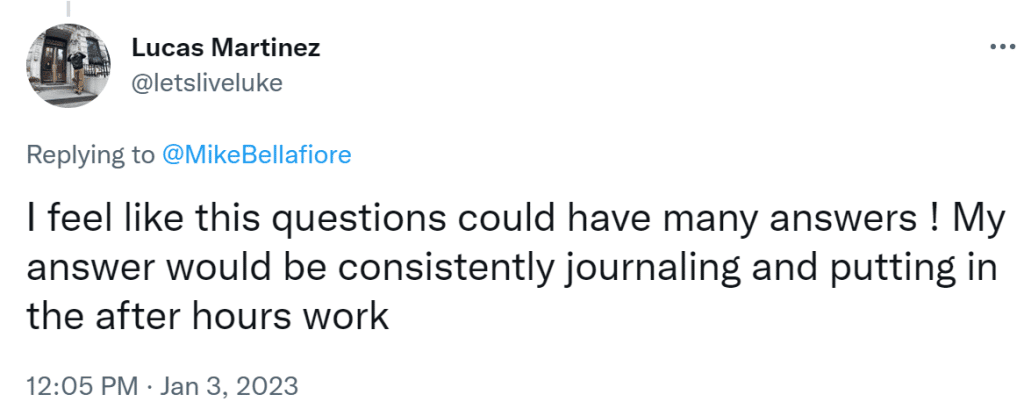Image resolution: width=1024 pixels, height=416 pixels.
Task: Open the three-dot more options menu
Action: (1002, 47)
